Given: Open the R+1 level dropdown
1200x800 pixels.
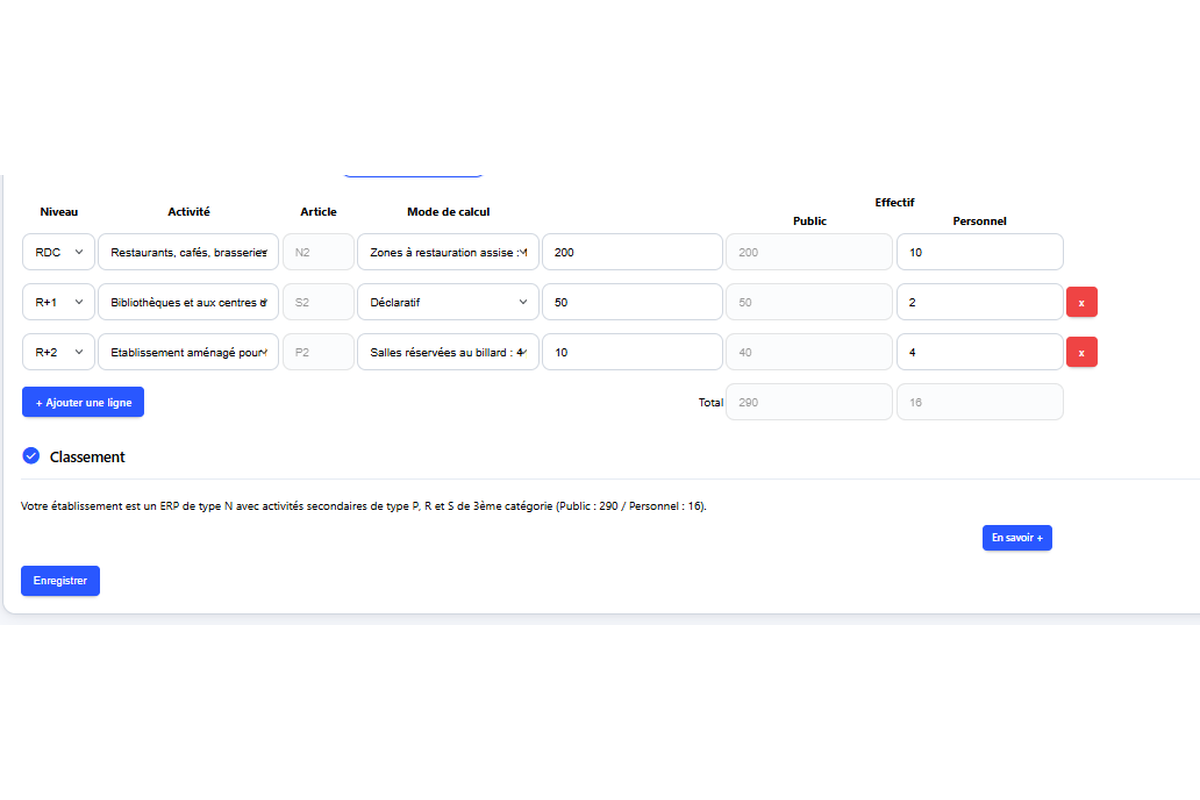Looking at the screenshot, I should pos(59,302).
